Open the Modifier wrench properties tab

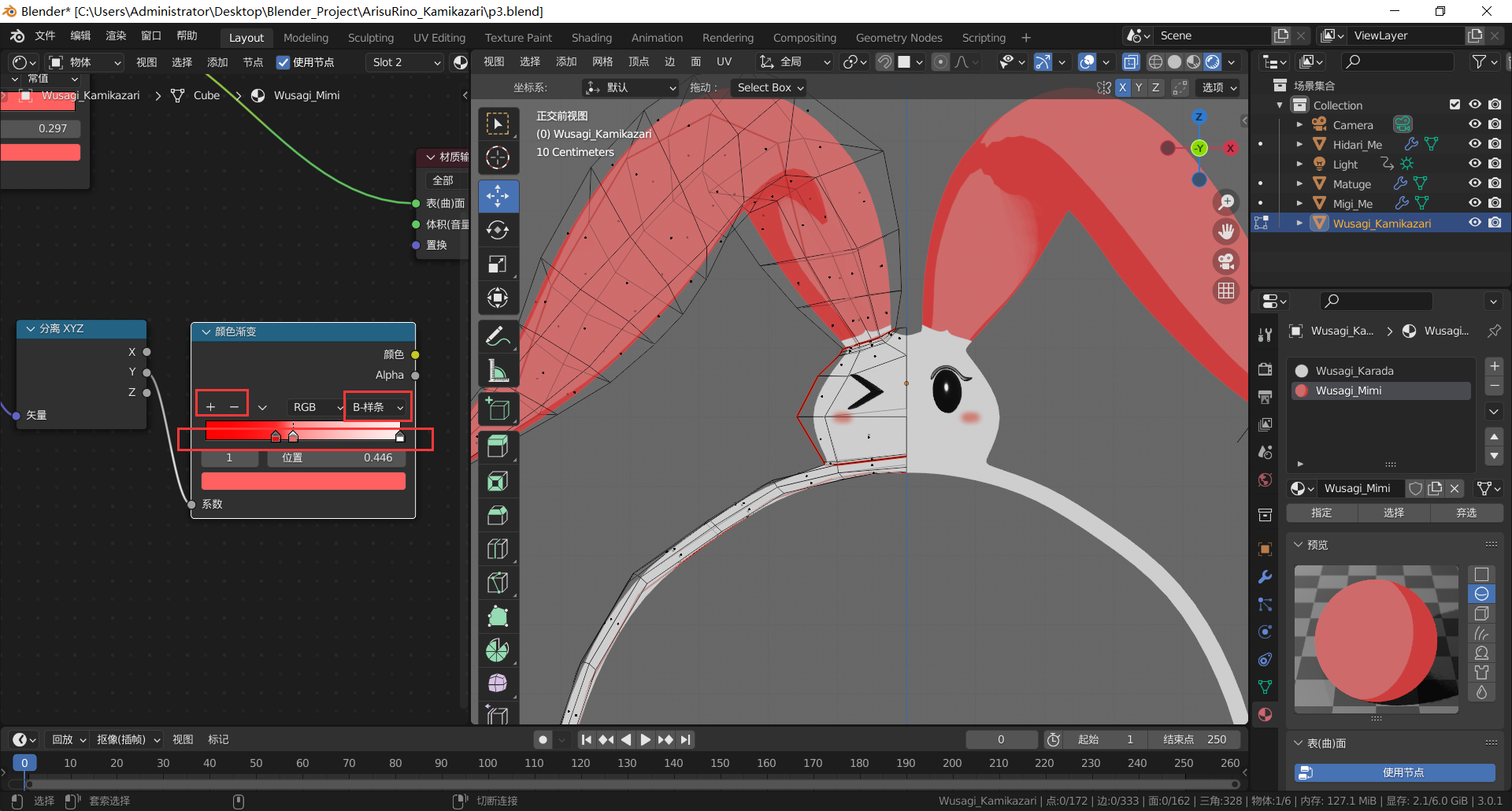(1265, 577)
